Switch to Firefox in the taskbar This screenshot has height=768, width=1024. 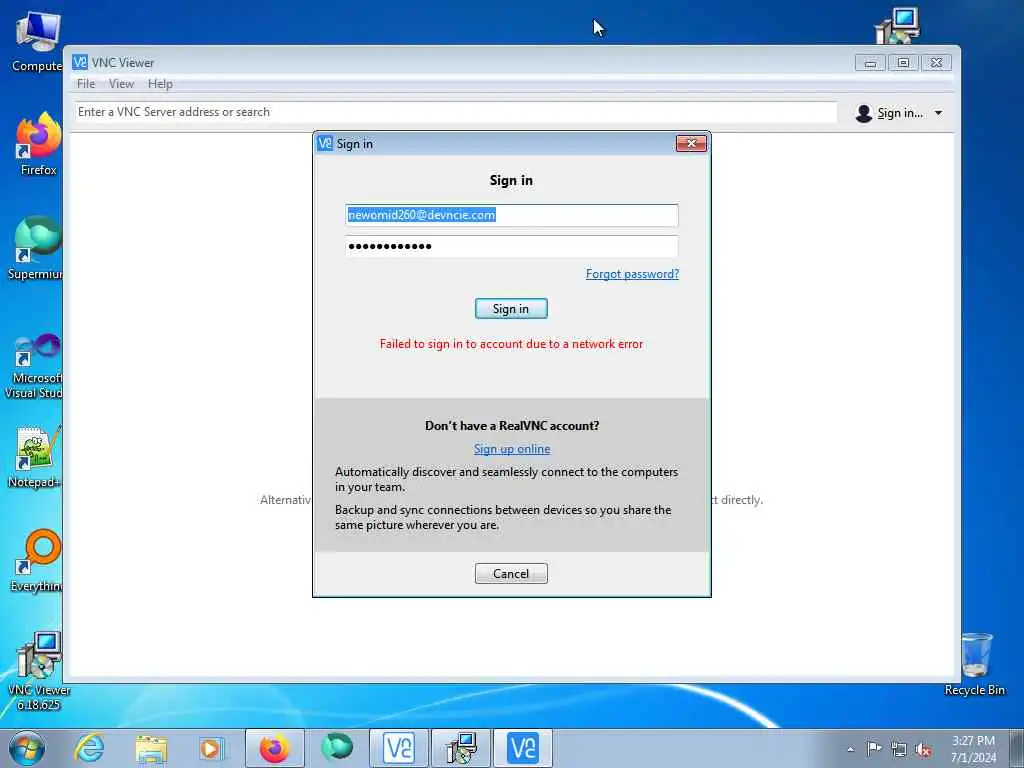(274, 748)
